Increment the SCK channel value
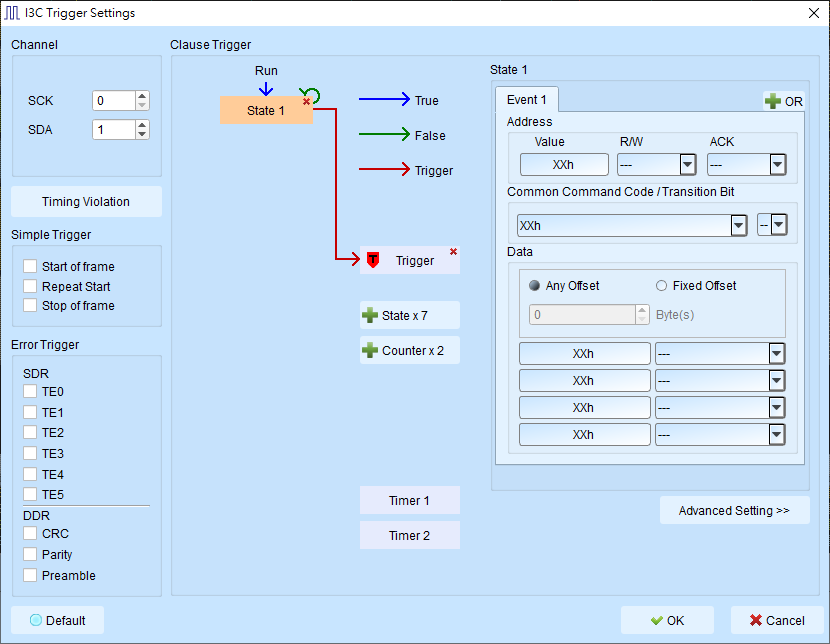830x644 pixels. click(142, 96)
